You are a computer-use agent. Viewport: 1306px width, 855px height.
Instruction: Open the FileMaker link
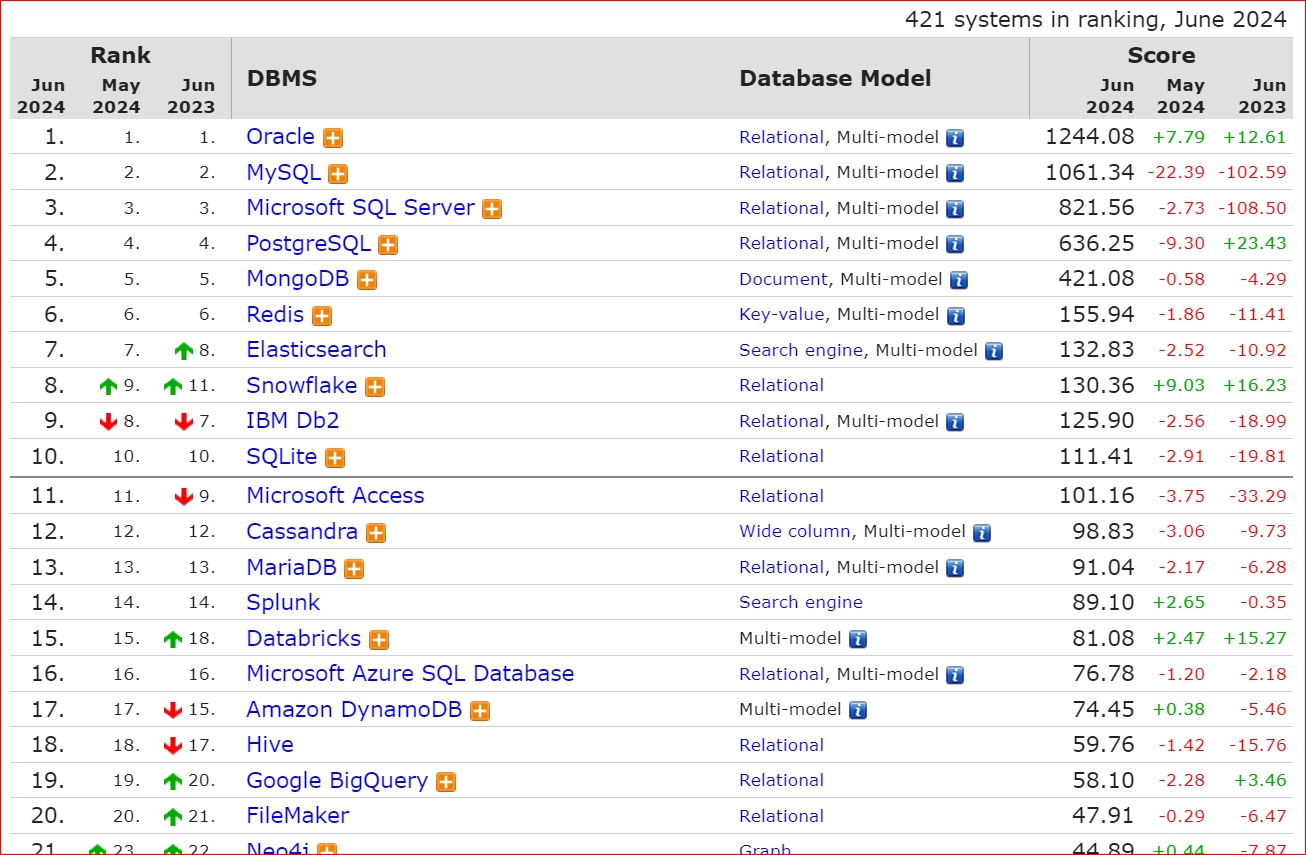click(298, 816)
